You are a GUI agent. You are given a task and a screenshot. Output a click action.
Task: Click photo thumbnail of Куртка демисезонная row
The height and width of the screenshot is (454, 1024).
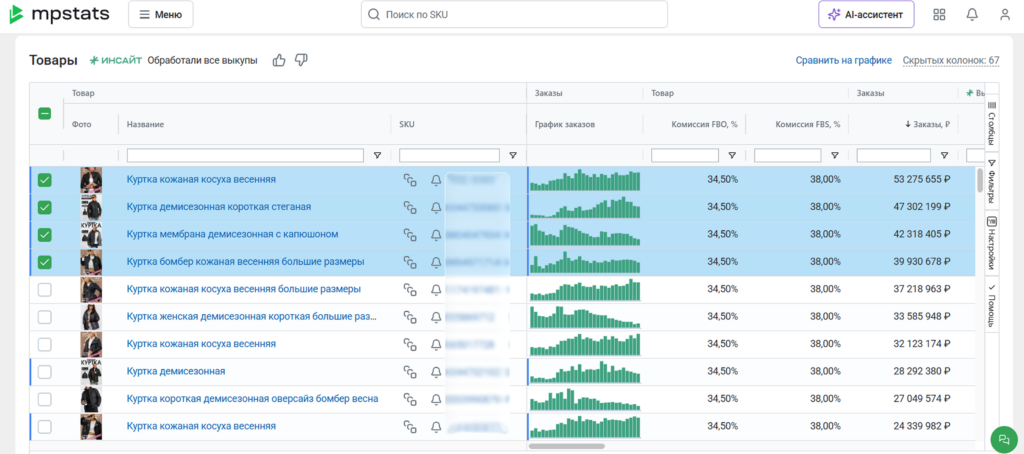[x=91, y=372]
